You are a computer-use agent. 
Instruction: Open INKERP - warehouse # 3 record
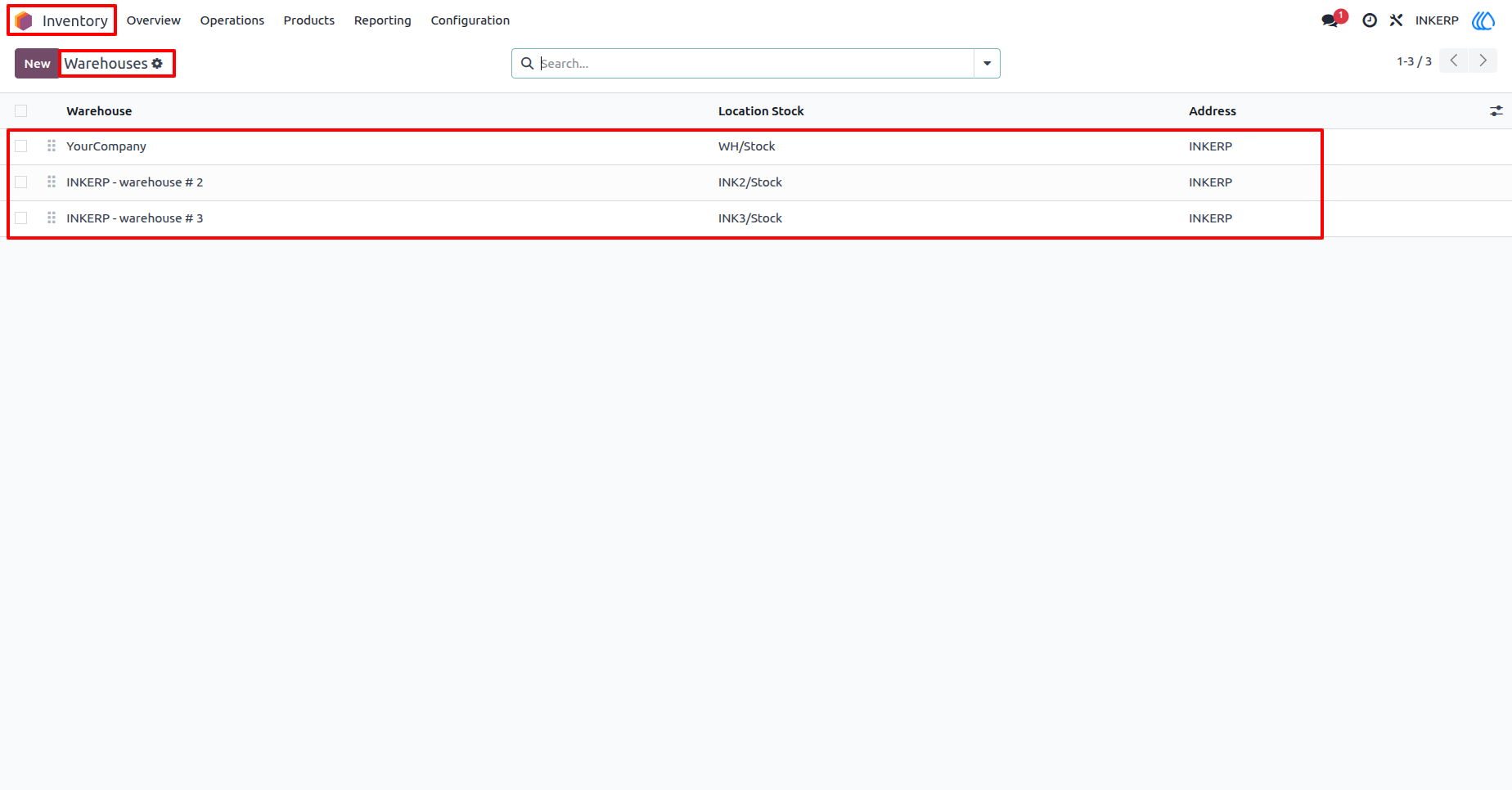point(135,218)
